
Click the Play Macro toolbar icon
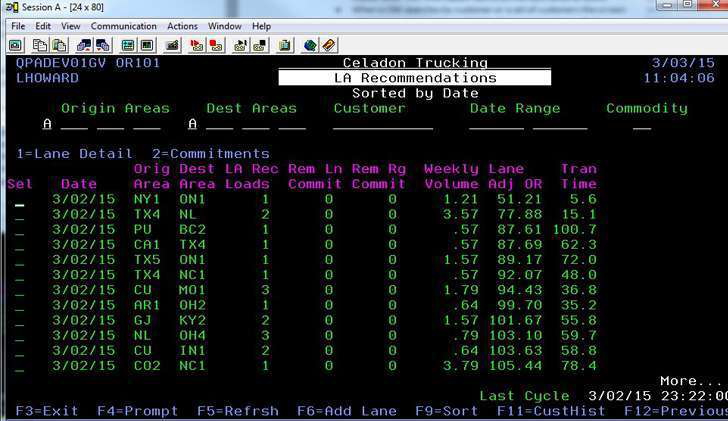(x=240, y=45)
